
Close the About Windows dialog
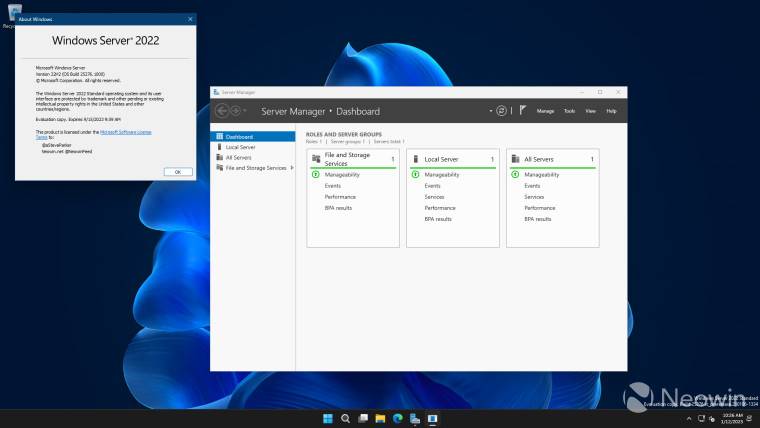pos(190,19)
